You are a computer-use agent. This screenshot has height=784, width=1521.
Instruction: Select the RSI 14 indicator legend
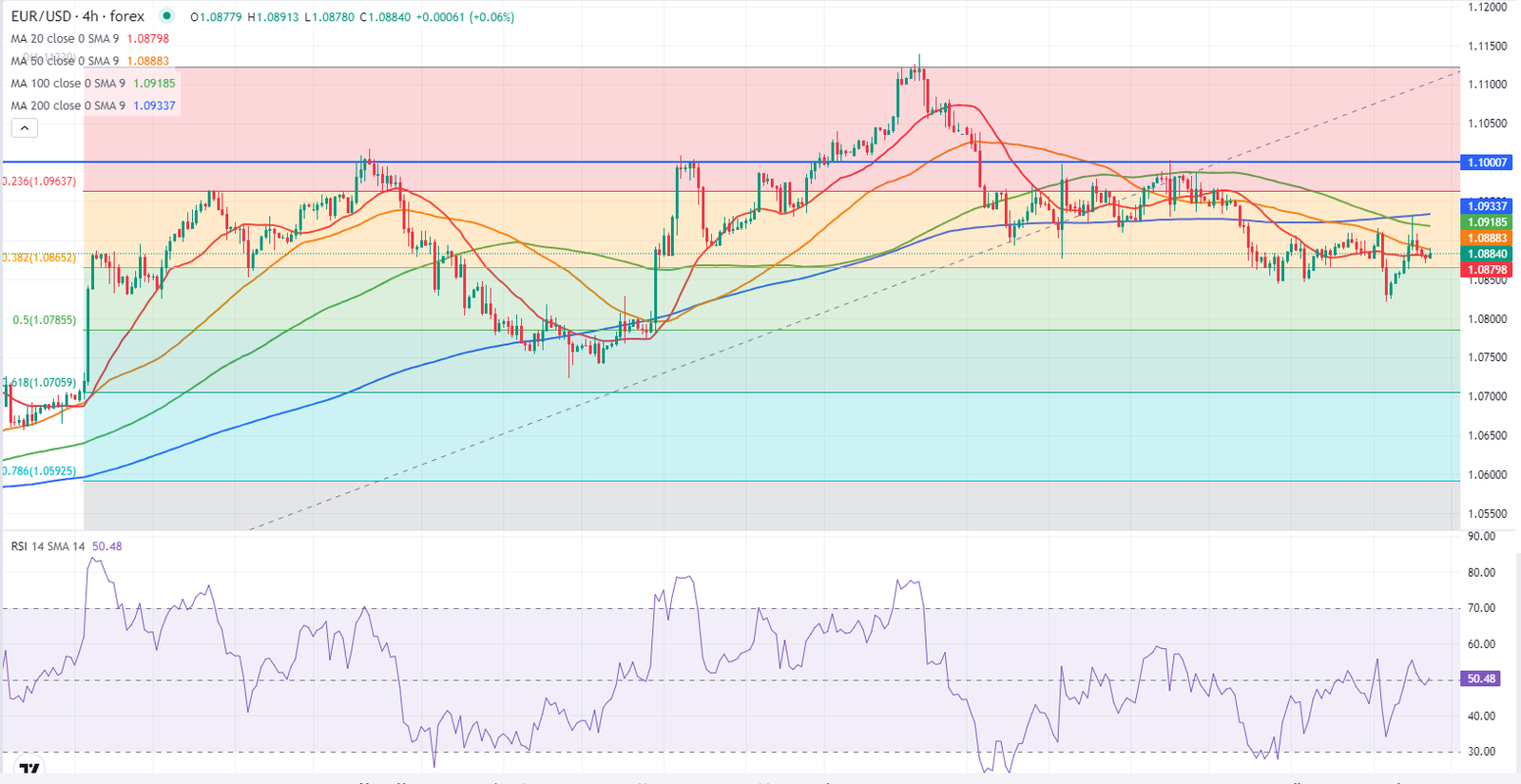point(48,546)
